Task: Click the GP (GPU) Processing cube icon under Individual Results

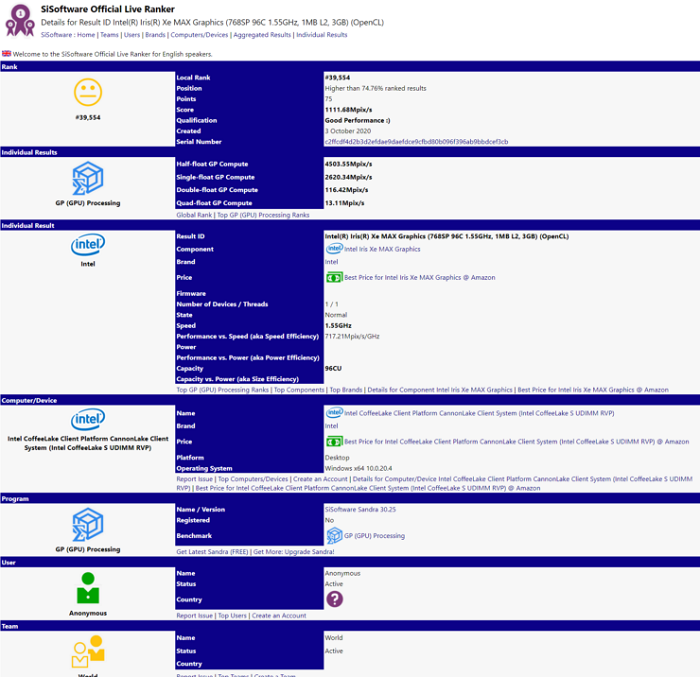Action: [88, 178]
